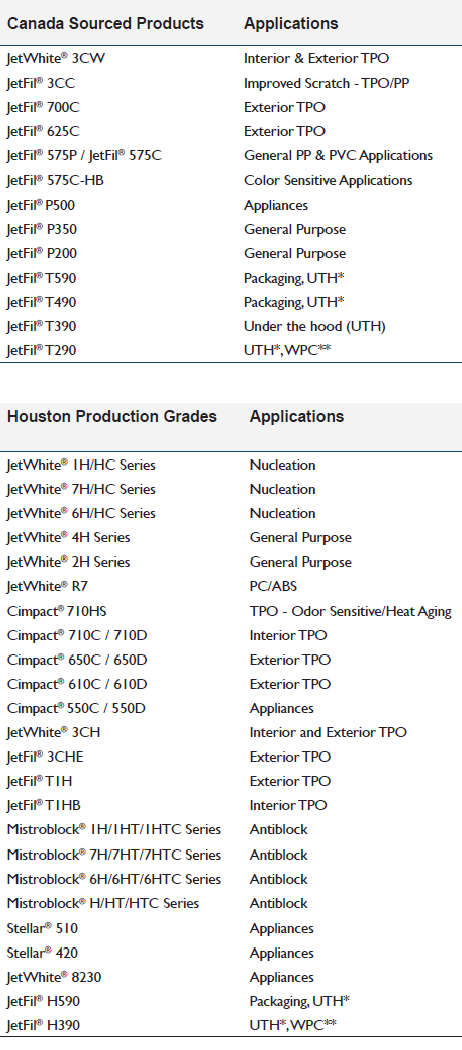Select Color Sensitive Applications text
The image size is (462, 1050).
tap(328, 180)
